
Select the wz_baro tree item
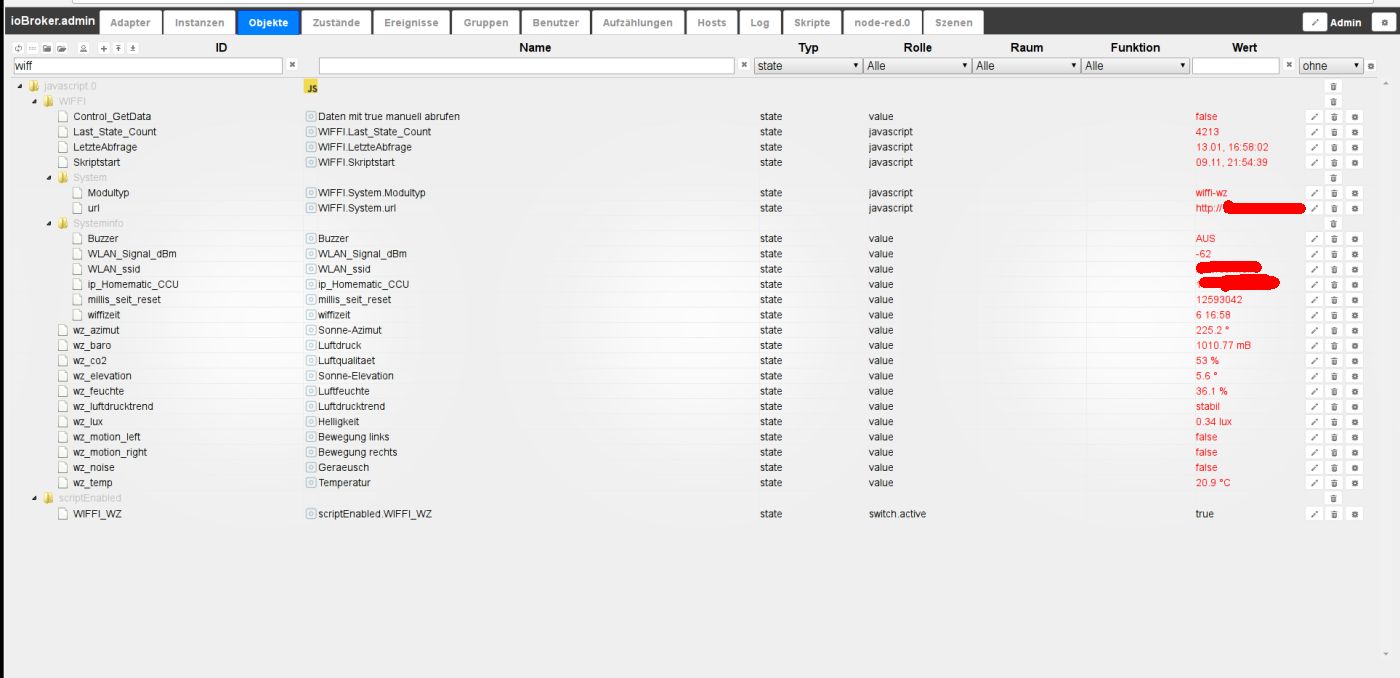point(92,346)
